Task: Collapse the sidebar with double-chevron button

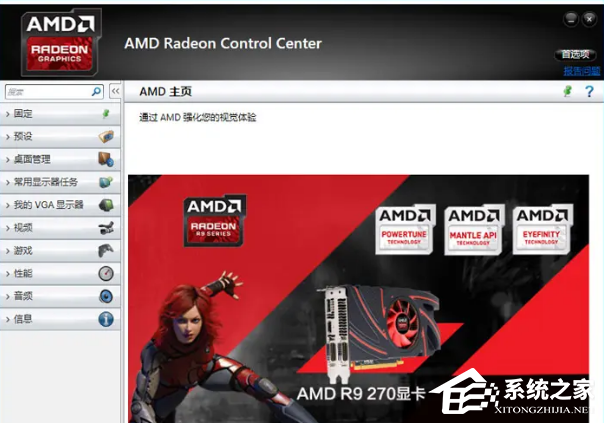Action: (115, 91)
